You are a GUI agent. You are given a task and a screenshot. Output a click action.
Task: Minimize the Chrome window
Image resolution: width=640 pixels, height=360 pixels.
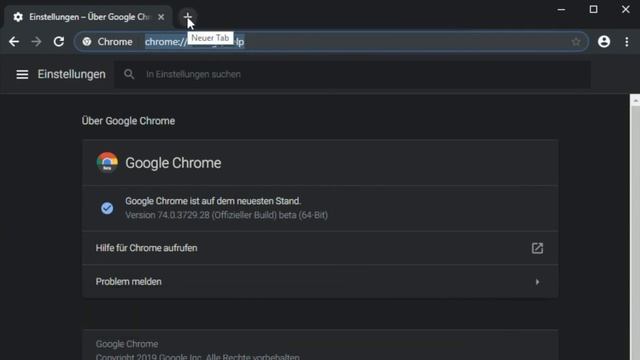coord(561,9)
